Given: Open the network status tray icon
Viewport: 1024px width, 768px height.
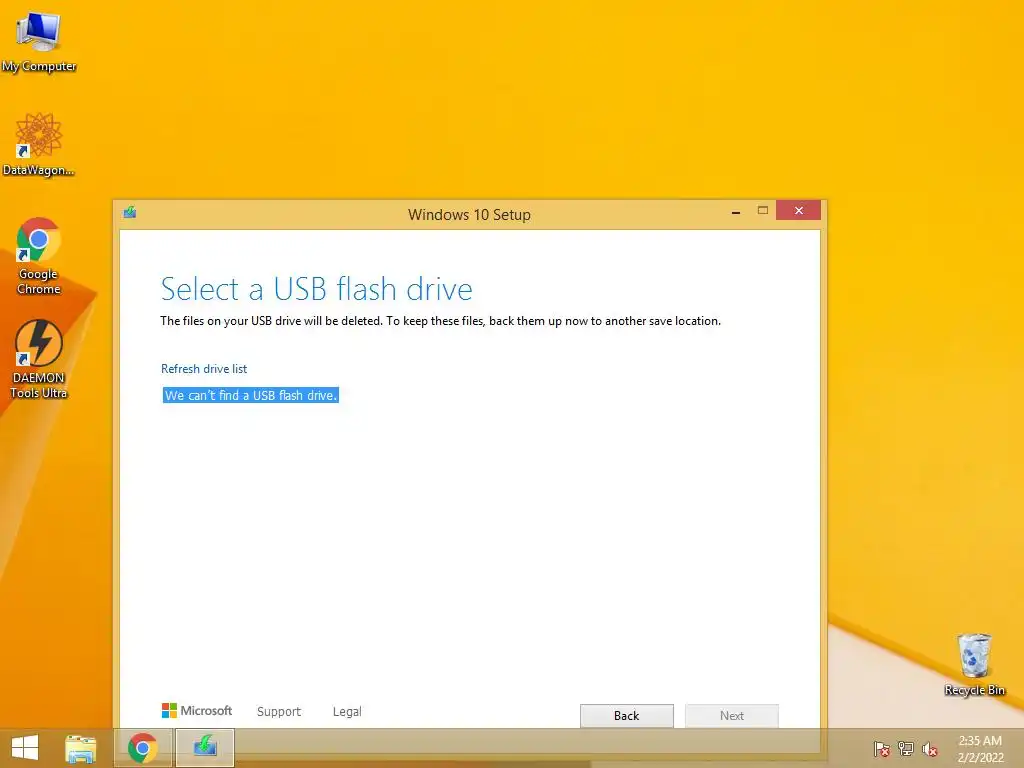Looking at the screenshot, I should coord(906,748).
